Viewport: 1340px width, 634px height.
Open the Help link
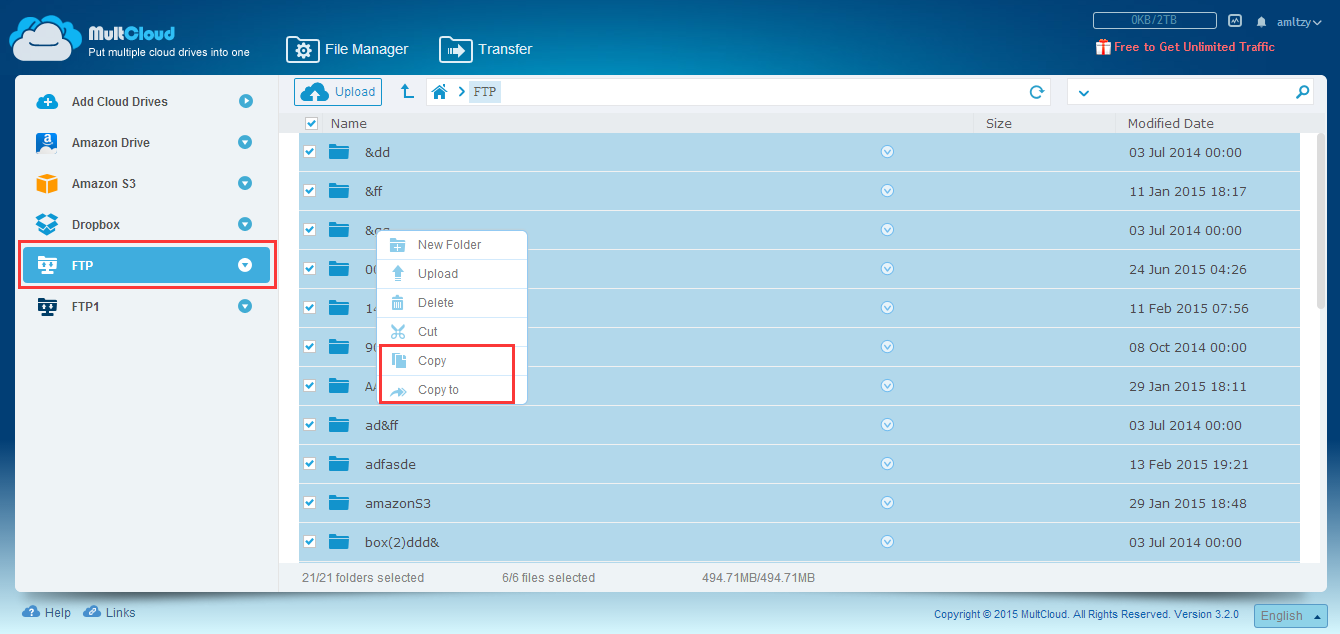click(57, 612)
